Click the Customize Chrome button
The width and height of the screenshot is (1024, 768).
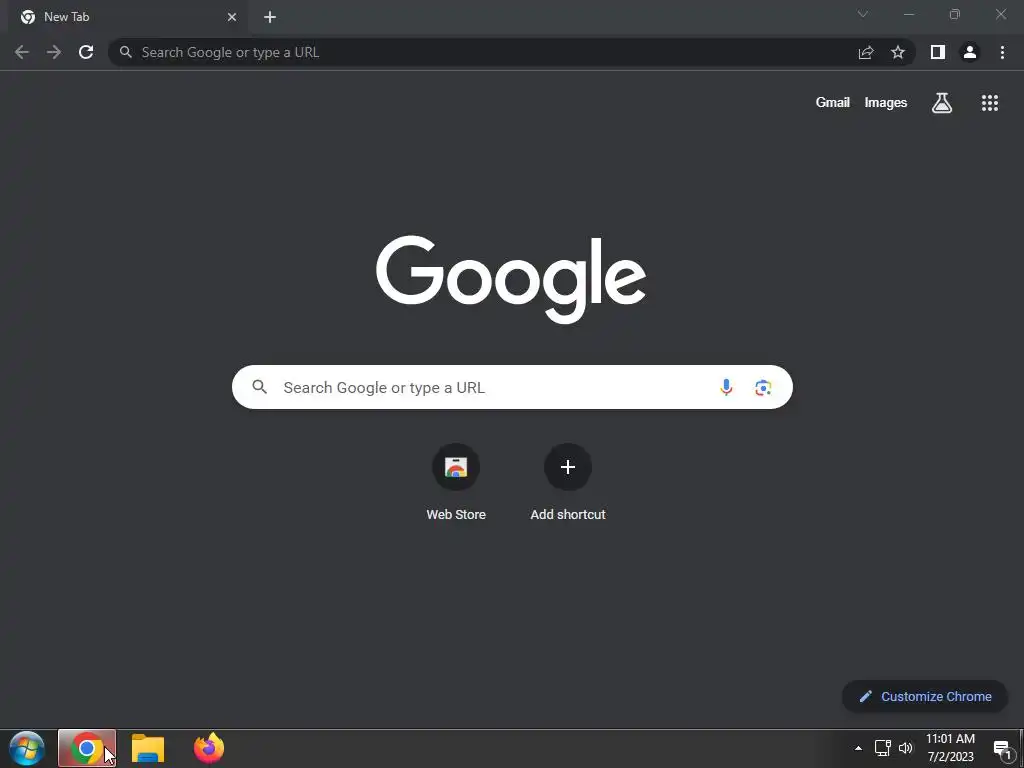[x=925, y=696]
